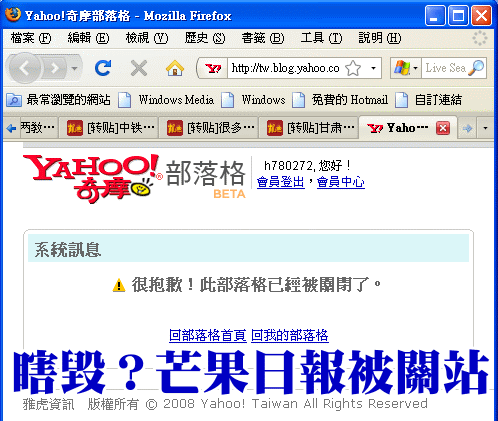Go back with the Back arrow button

tap(24, 68)
